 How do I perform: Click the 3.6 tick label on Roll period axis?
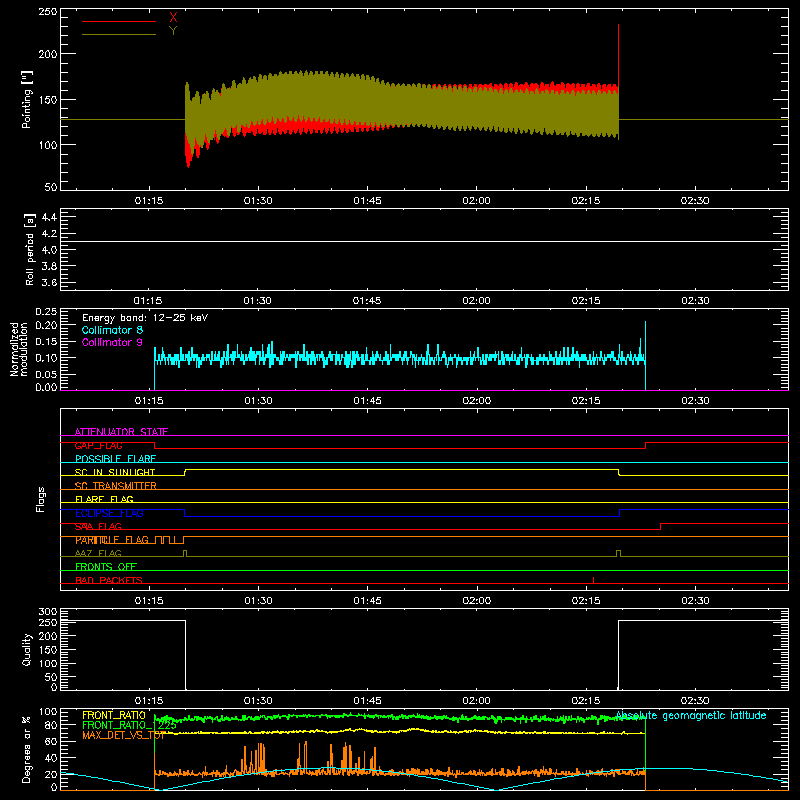(x=49, y=282)
